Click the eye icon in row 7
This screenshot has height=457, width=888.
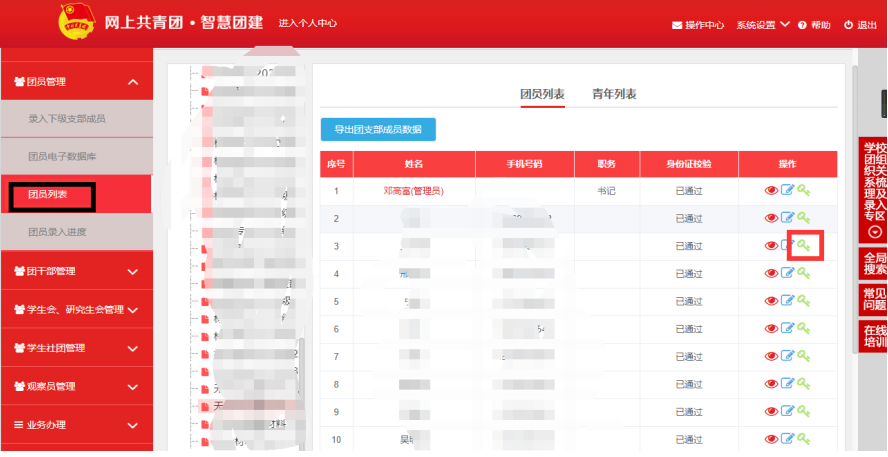point(771,356)
